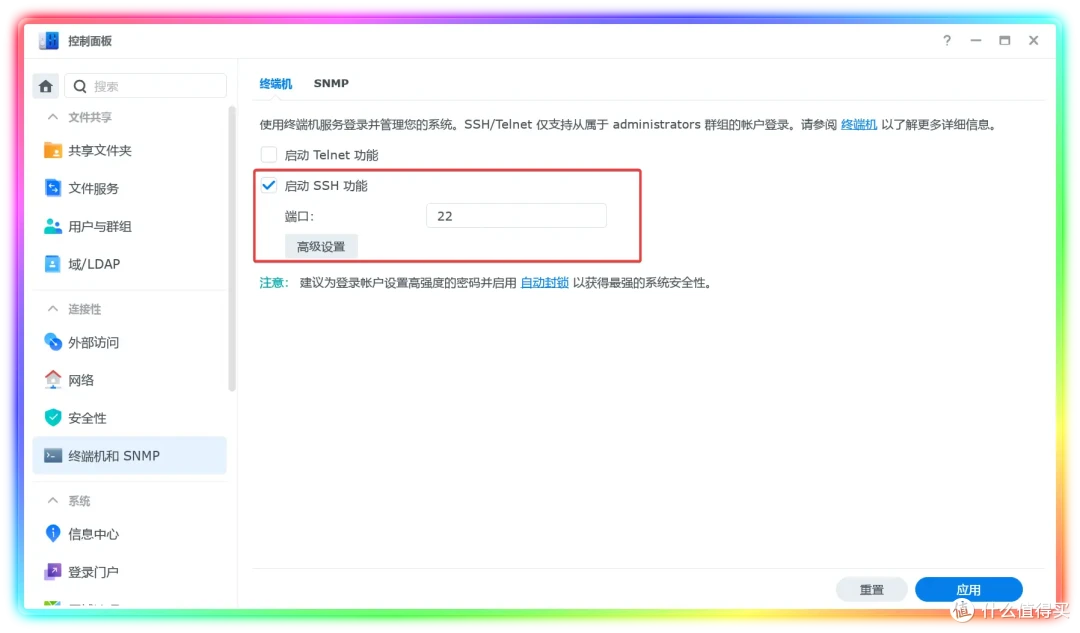Minimize the Control Panel window
Viewport: 1080px width, 633px height.
pos(976,41)
